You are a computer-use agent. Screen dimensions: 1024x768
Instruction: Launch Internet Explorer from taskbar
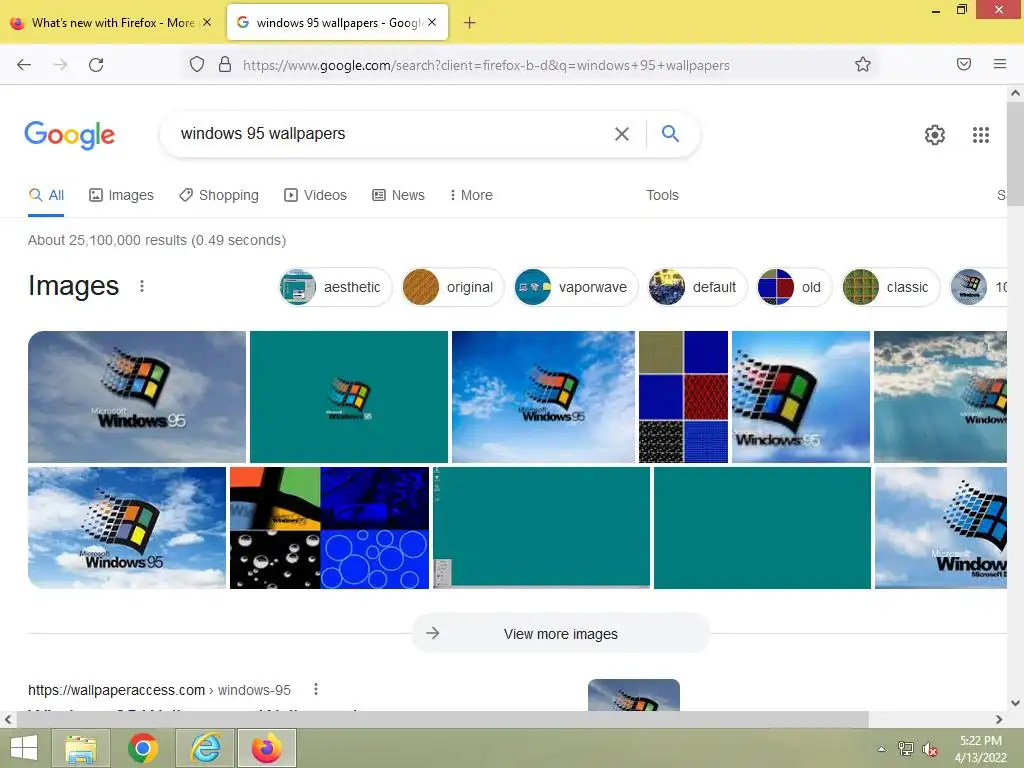click(x=205, y=748)
